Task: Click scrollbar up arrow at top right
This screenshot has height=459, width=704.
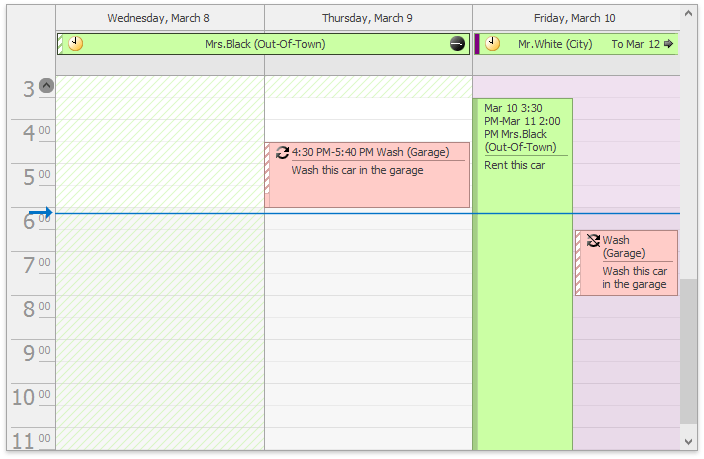Action: (x=688, y=13)
